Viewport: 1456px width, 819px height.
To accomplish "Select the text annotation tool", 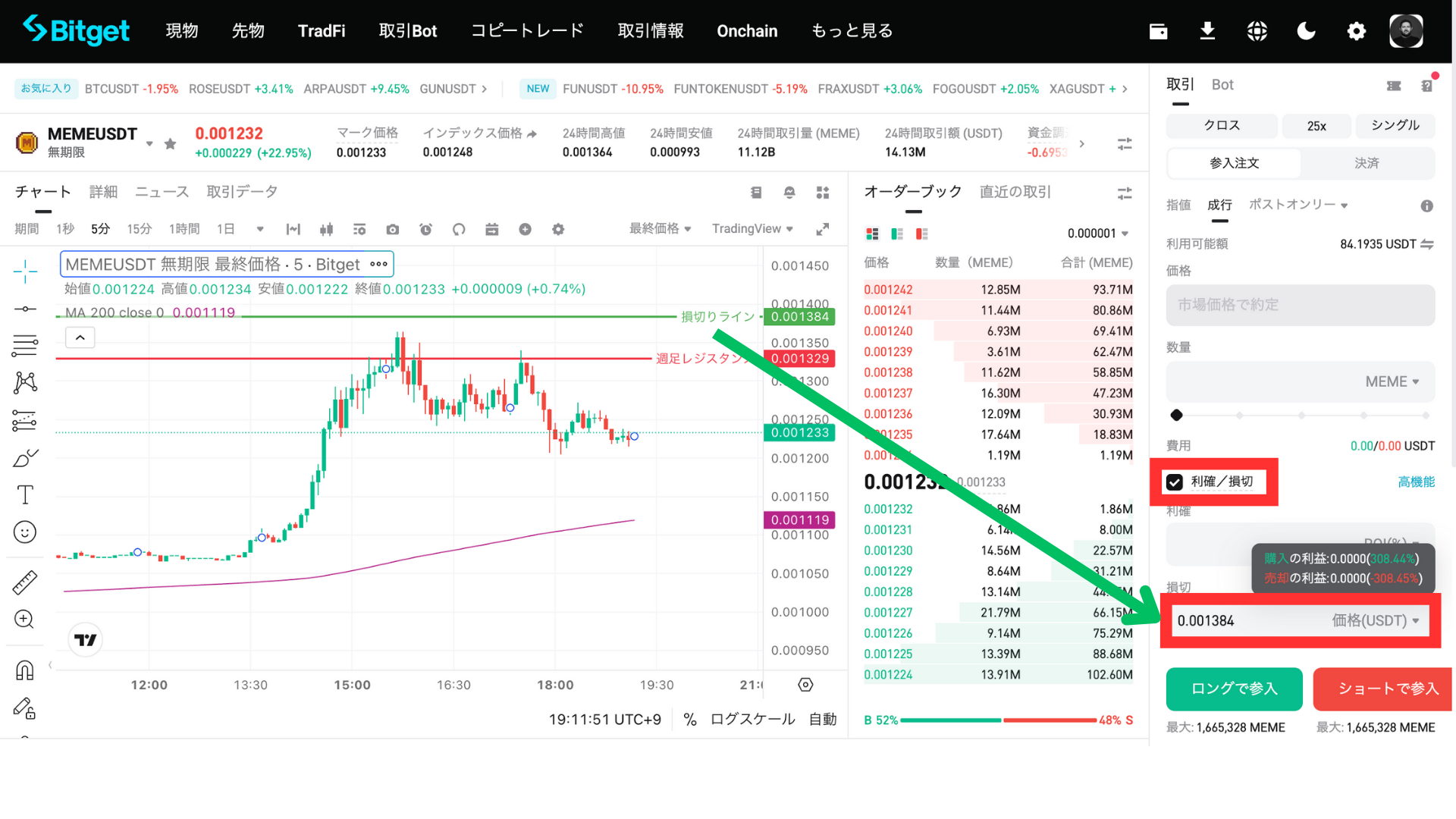I will 24,494.
